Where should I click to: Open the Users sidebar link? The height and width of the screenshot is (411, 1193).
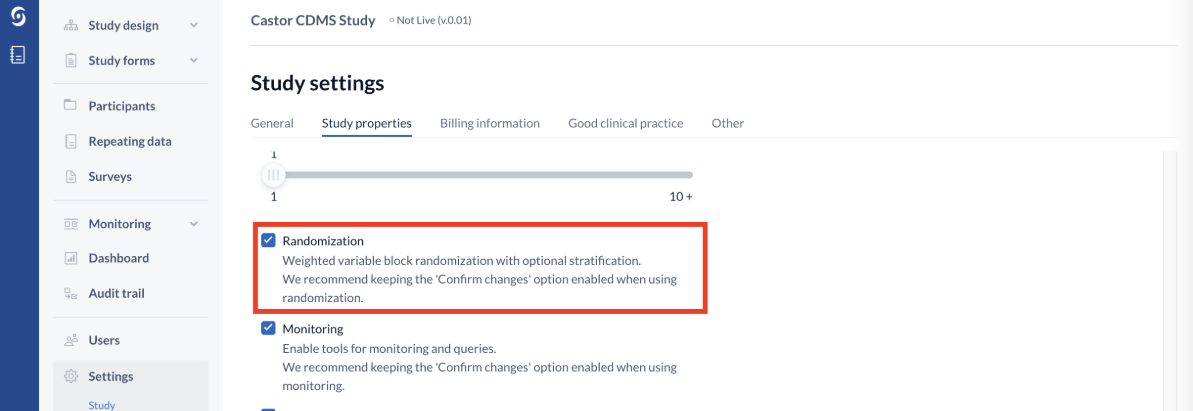tap(104, 340)
